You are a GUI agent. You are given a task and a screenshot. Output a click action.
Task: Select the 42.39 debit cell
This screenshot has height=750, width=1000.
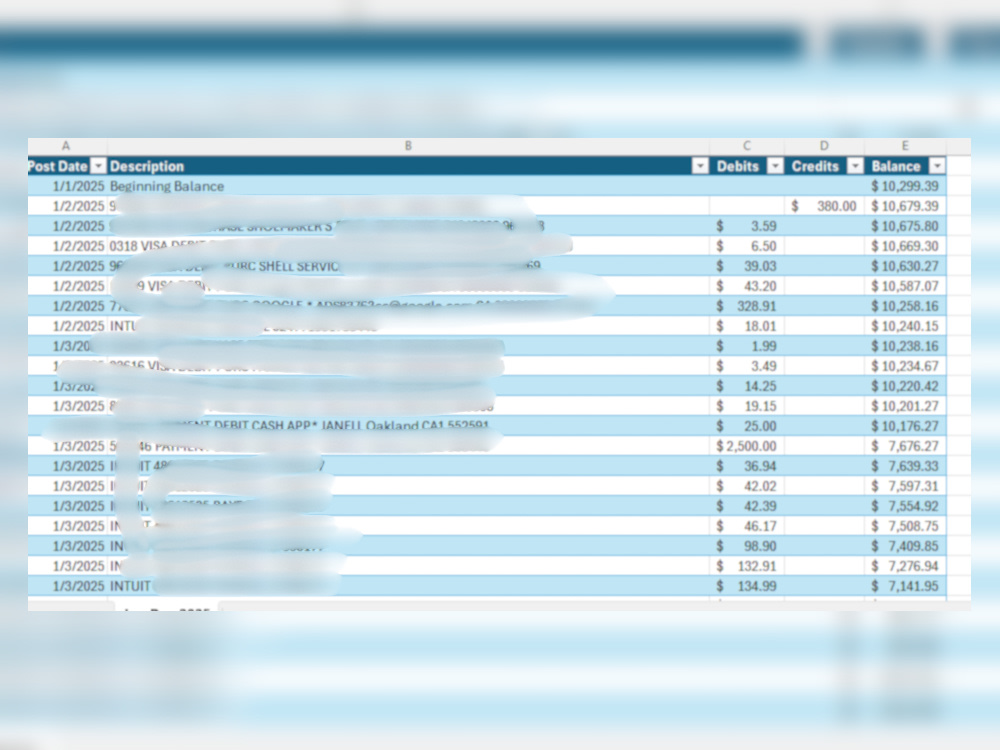(x=747, y=506)
